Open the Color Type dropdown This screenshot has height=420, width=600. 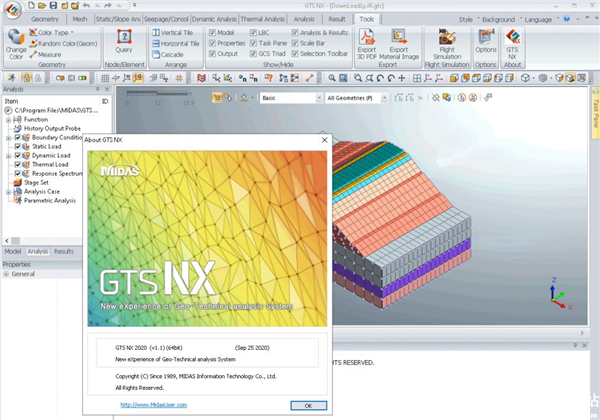point(52,33)
